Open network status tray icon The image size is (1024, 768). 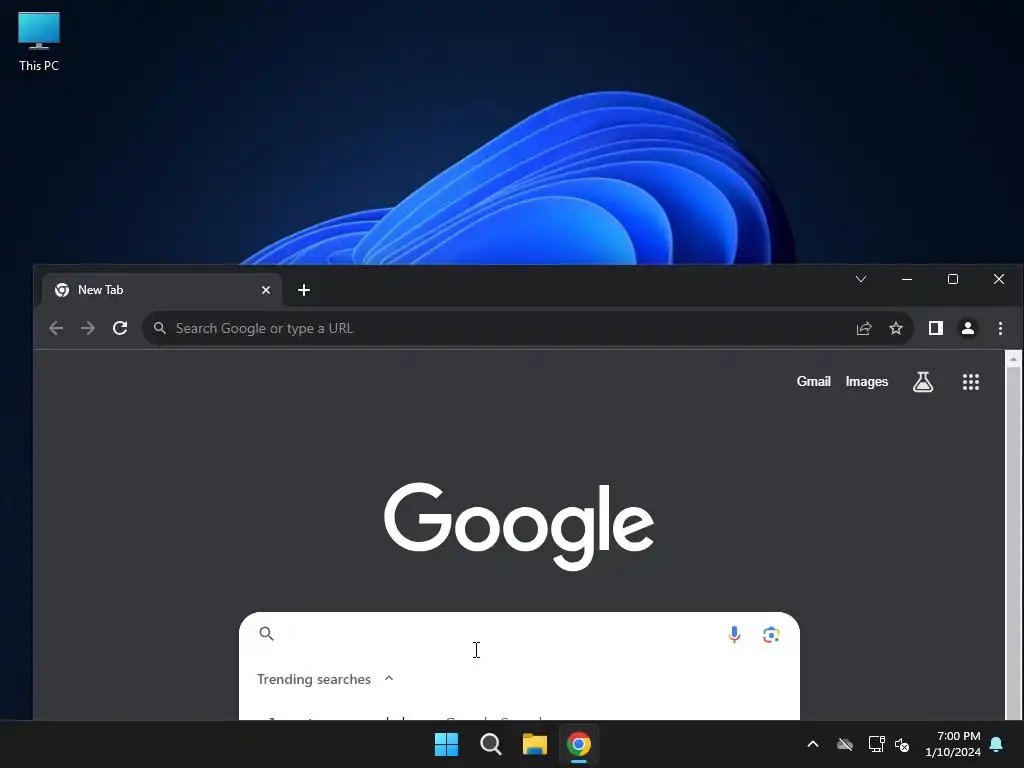tap(876, 744)
